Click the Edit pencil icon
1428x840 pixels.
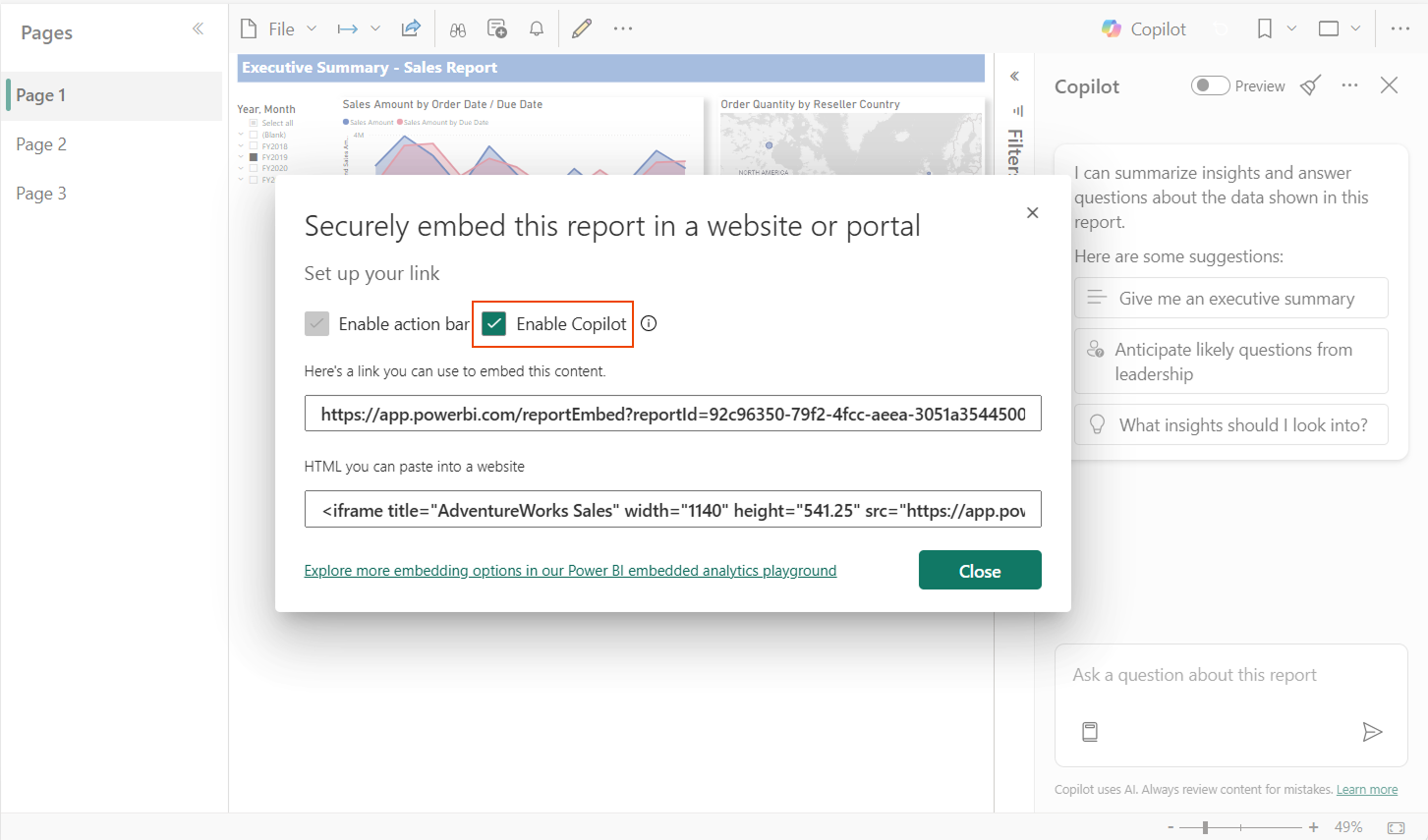point(582,28)
